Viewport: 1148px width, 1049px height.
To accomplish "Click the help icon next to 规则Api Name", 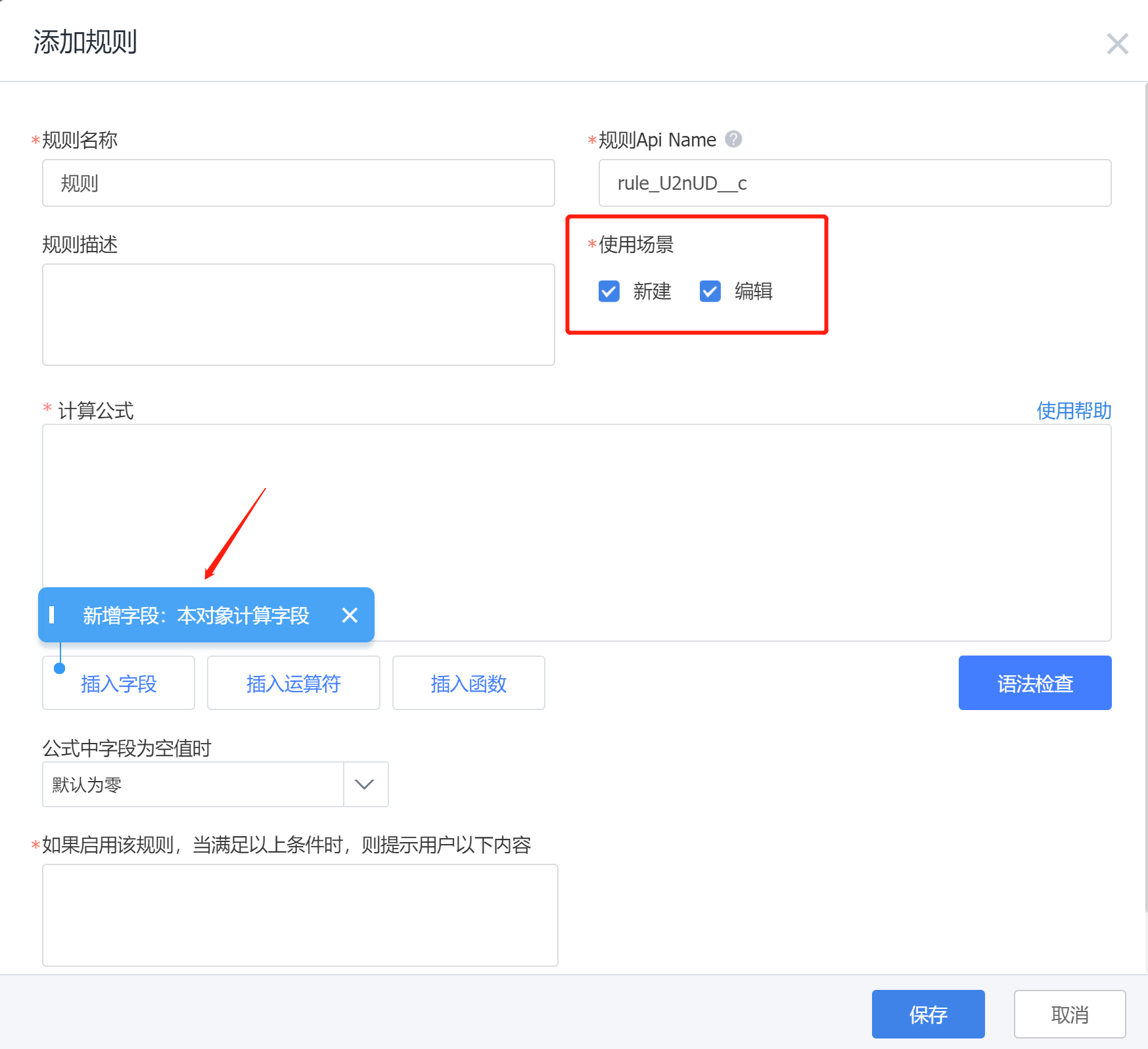I will (733, 139).
